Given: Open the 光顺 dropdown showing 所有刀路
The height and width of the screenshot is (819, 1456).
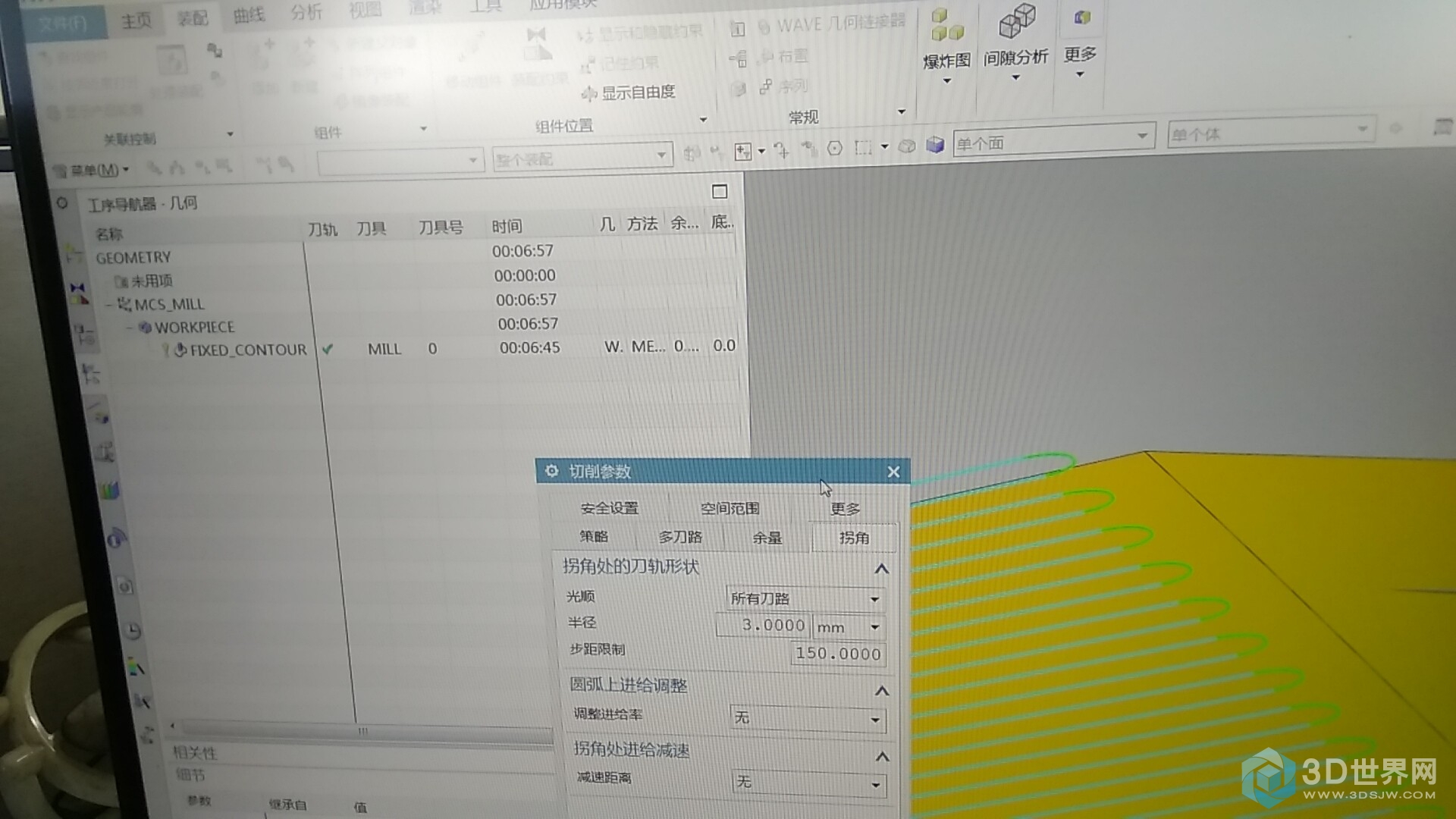Looking at the screenshot, I should [x=805, y=598].
